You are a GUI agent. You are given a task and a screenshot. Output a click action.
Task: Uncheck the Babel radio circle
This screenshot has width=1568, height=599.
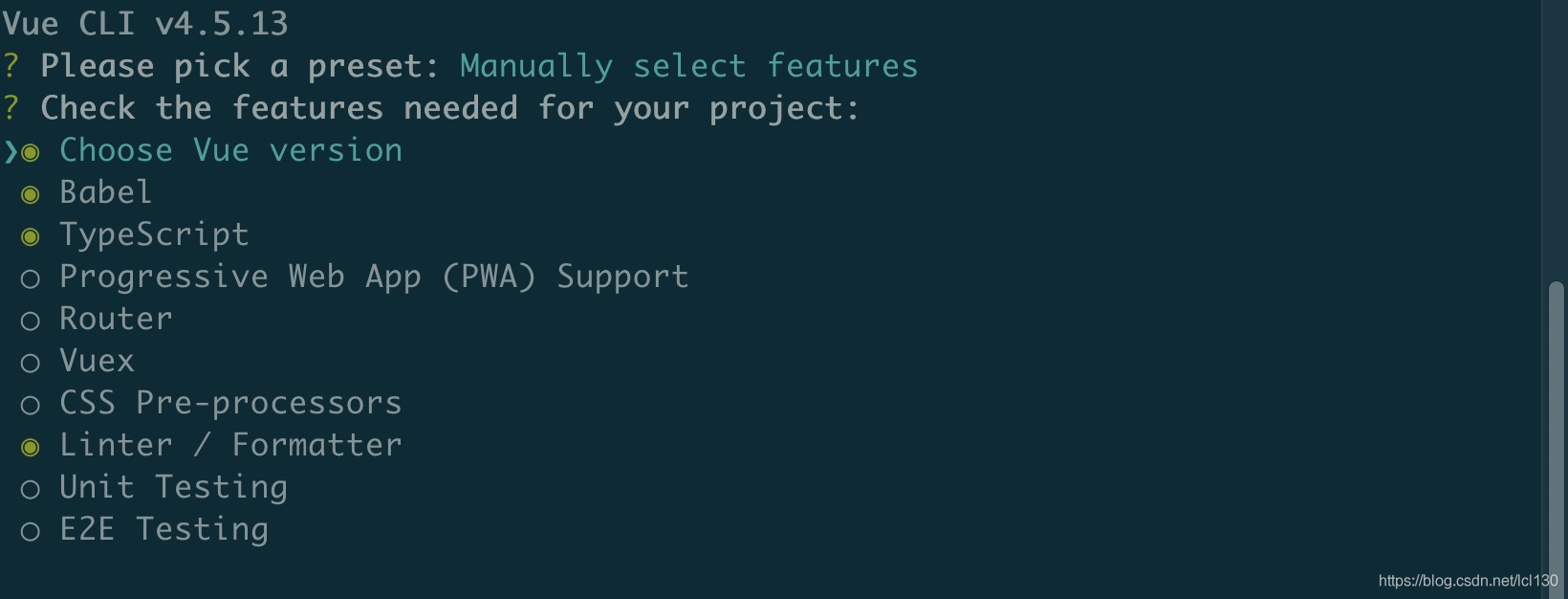tap(31, 194)
